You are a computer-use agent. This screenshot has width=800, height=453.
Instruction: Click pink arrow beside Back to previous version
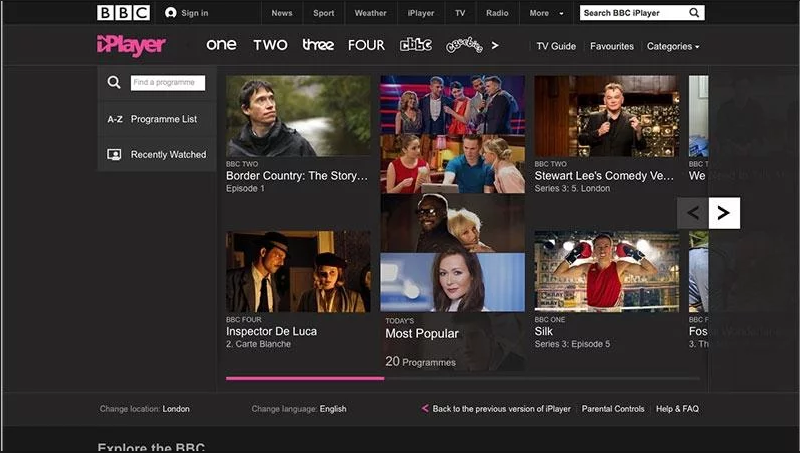coord(424,408)
